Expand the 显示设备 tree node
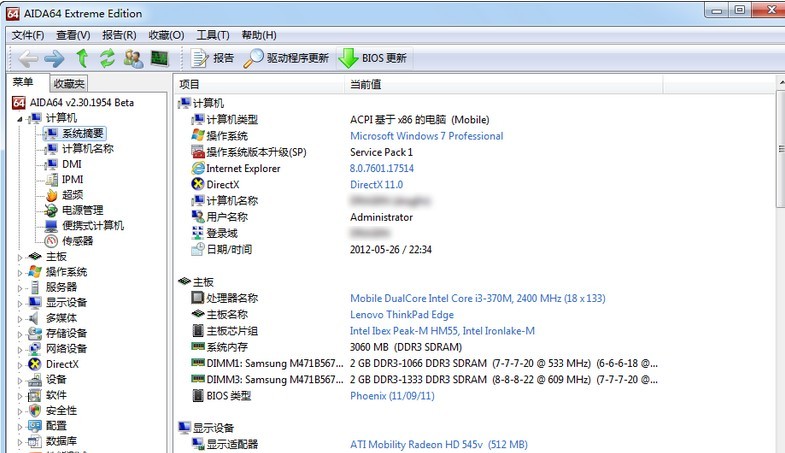This screenshot has width=785, height=453. coord(20,303)
